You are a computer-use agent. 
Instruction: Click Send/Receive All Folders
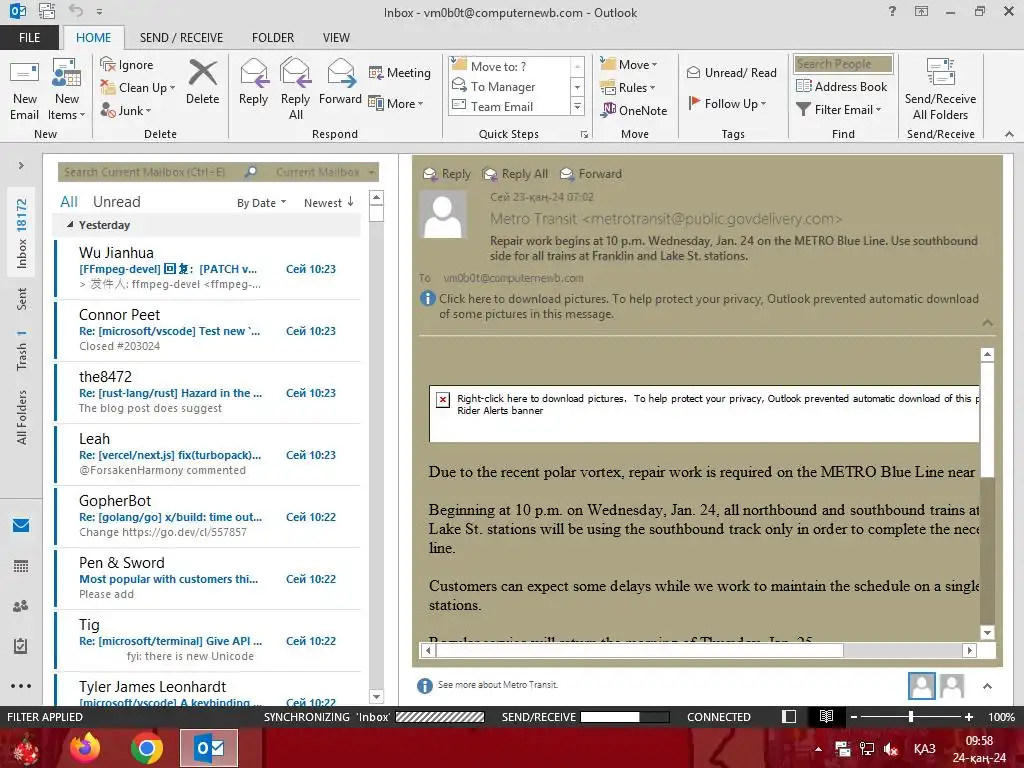940,89
